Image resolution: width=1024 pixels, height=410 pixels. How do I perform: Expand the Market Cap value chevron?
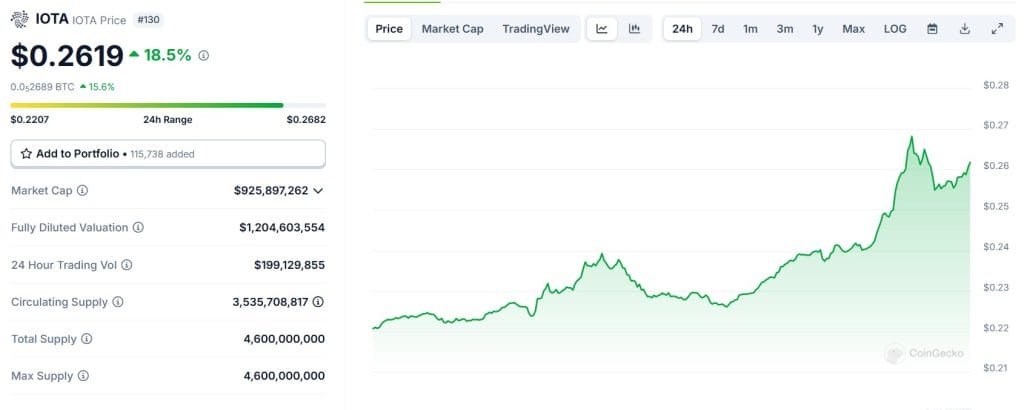click(x=318, y=191)
